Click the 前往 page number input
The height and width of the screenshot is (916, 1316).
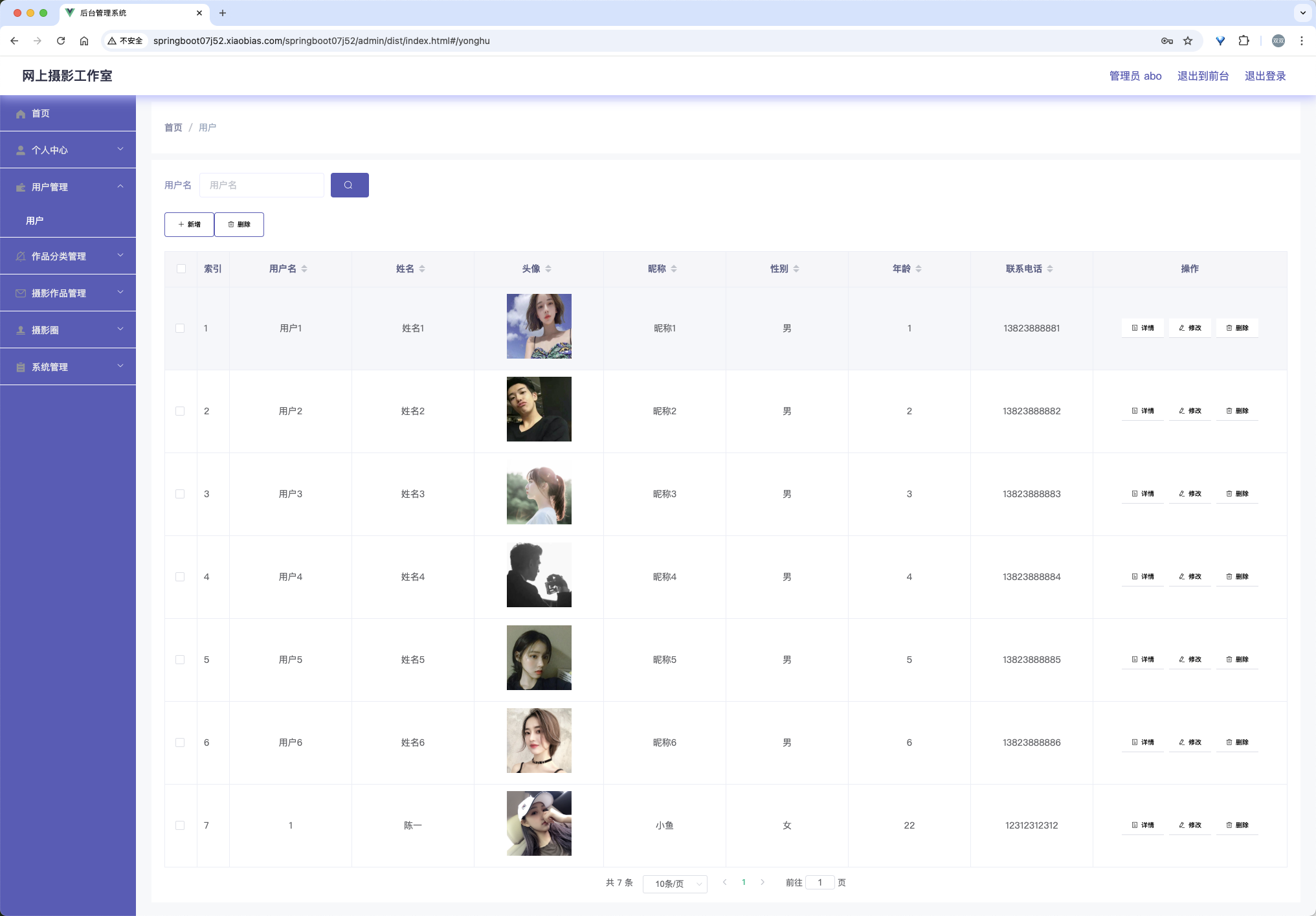click(820, 882)
